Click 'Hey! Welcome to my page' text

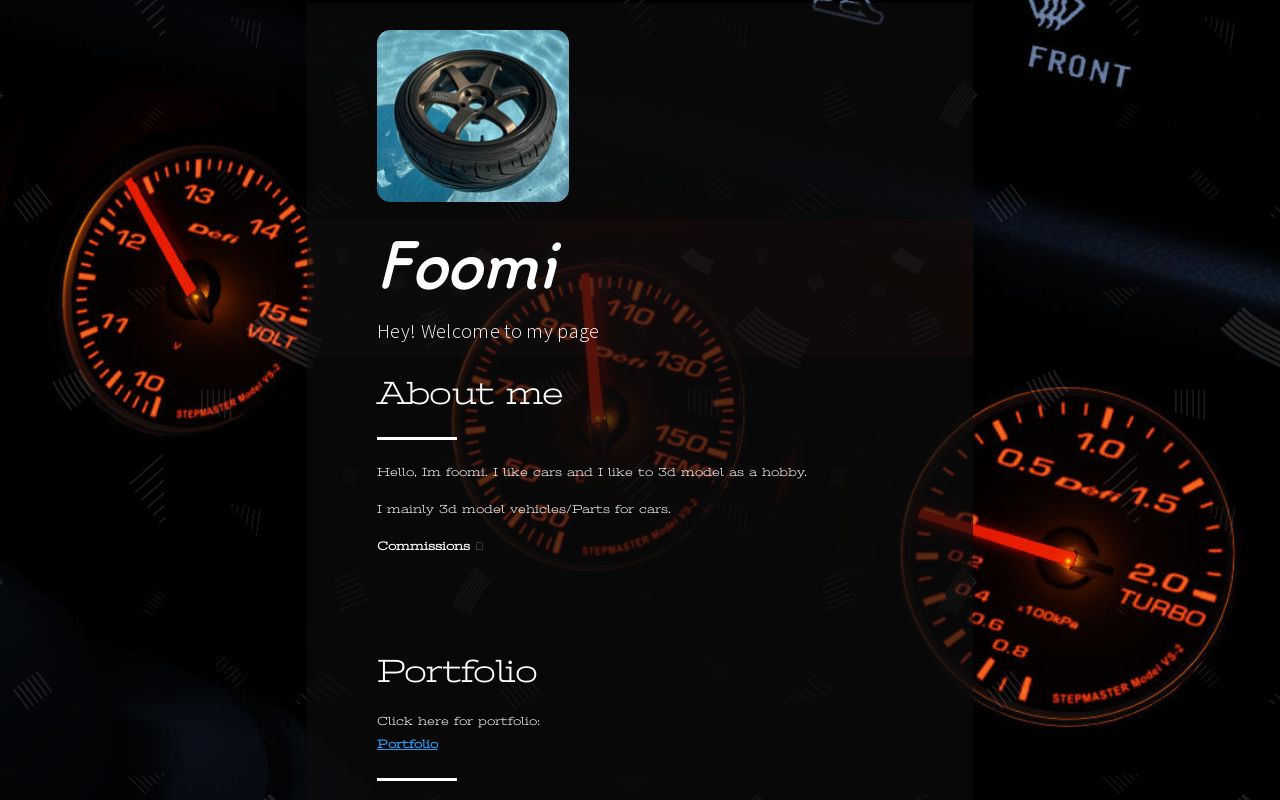pyautogui.click(x=488, y=331)
